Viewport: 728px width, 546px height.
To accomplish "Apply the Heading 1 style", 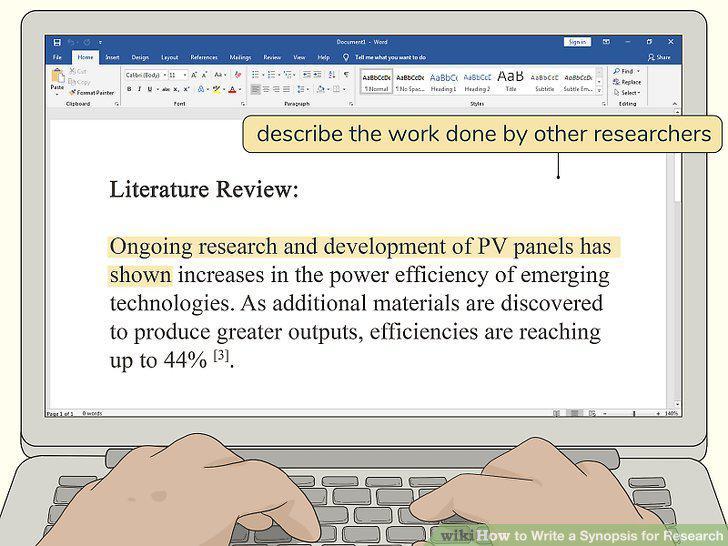I will coord(444,81).
